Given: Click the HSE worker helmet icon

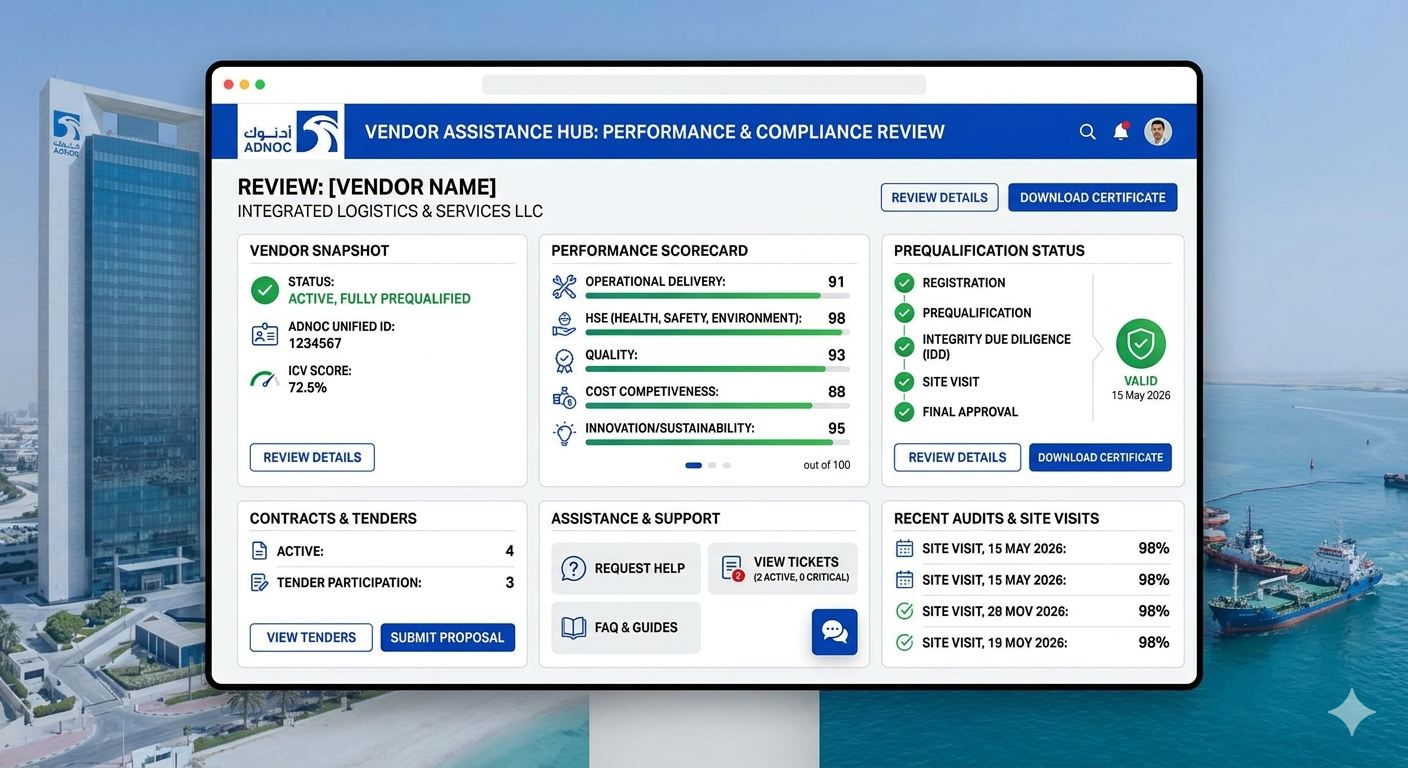Looking at the screenshot, I should click(564, 324).
